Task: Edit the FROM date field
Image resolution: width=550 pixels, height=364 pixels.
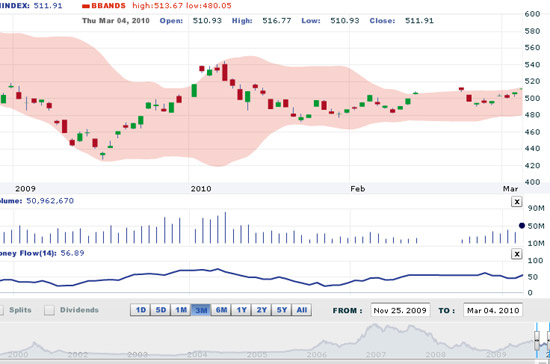Action: (400, 310)
